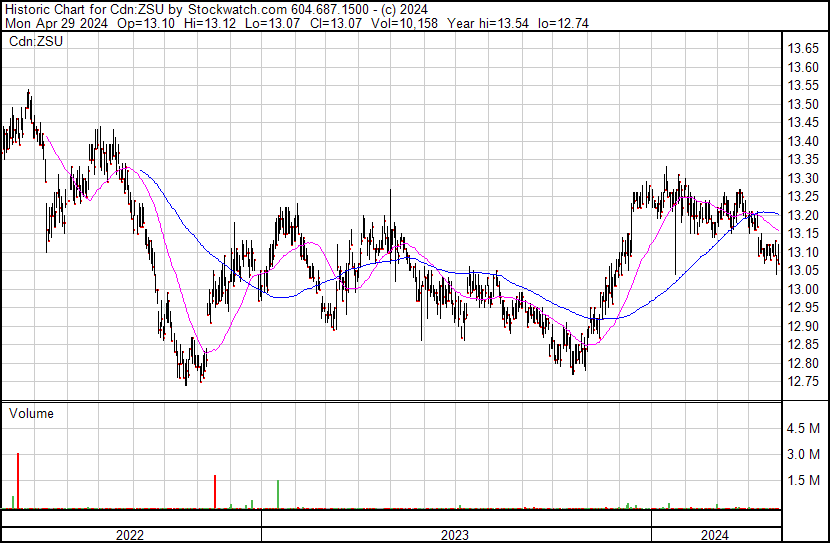Click the 13.65 price axis label
Image resolution: width=830 pixels, height=543 pixels.
pyautogui.click(x=804, y=49)
